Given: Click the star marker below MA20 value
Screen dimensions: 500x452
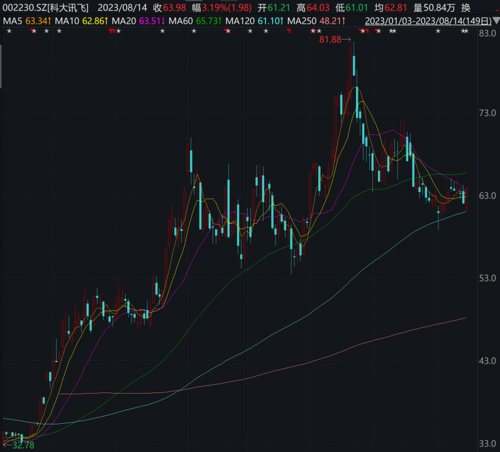Looking at the screenshot, I should (162, 31).
